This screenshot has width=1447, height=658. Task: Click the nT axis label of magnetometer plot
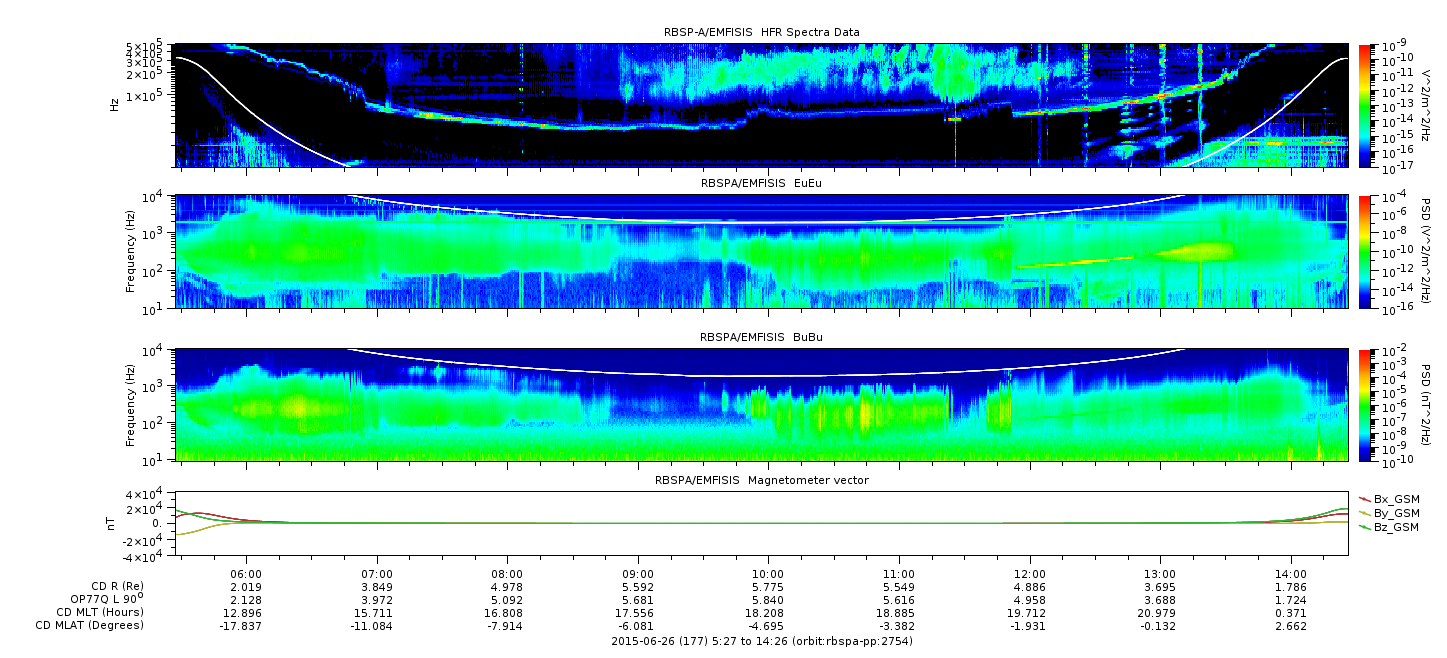point(113,523)
